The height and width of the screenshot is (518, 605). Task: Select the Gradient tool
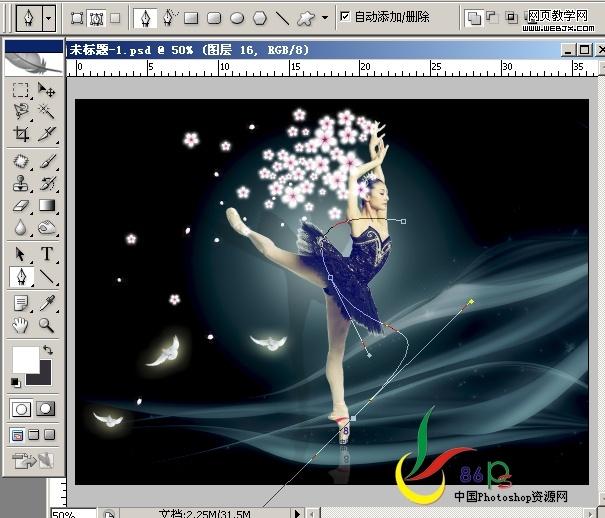[47, 206]
